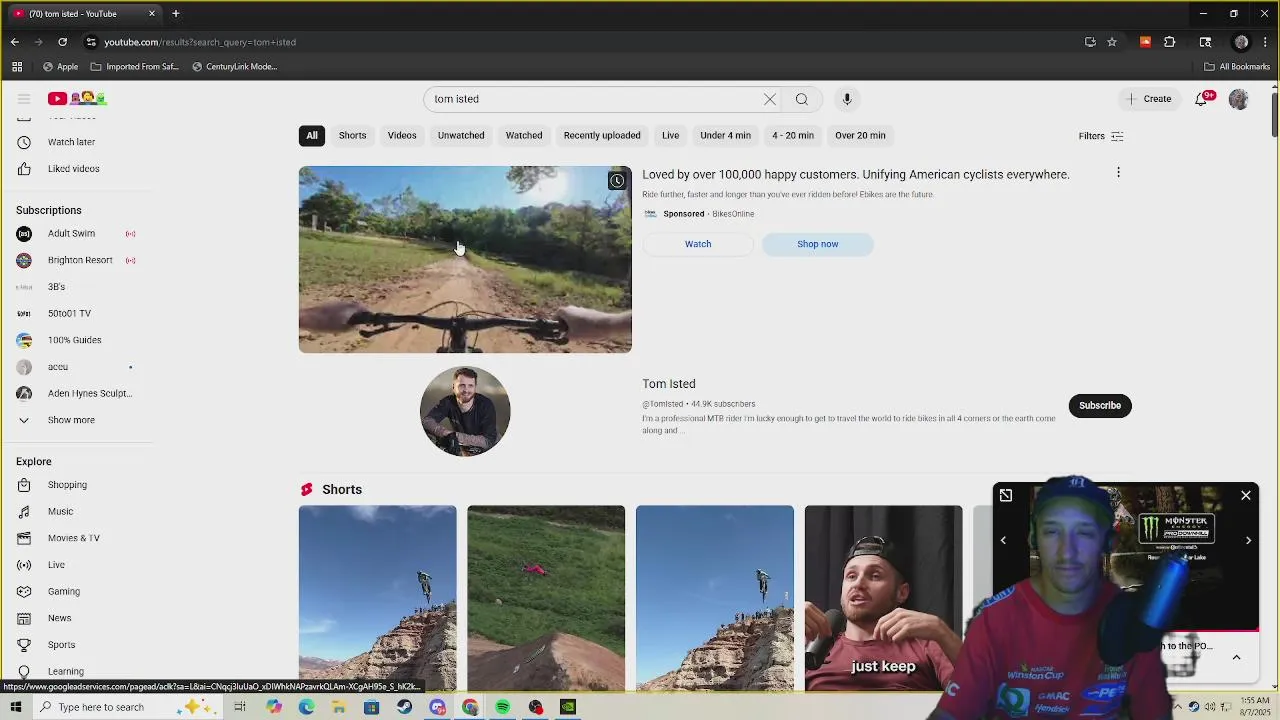Open the YouTube guide hamburger menu

[x=24, y=98]
